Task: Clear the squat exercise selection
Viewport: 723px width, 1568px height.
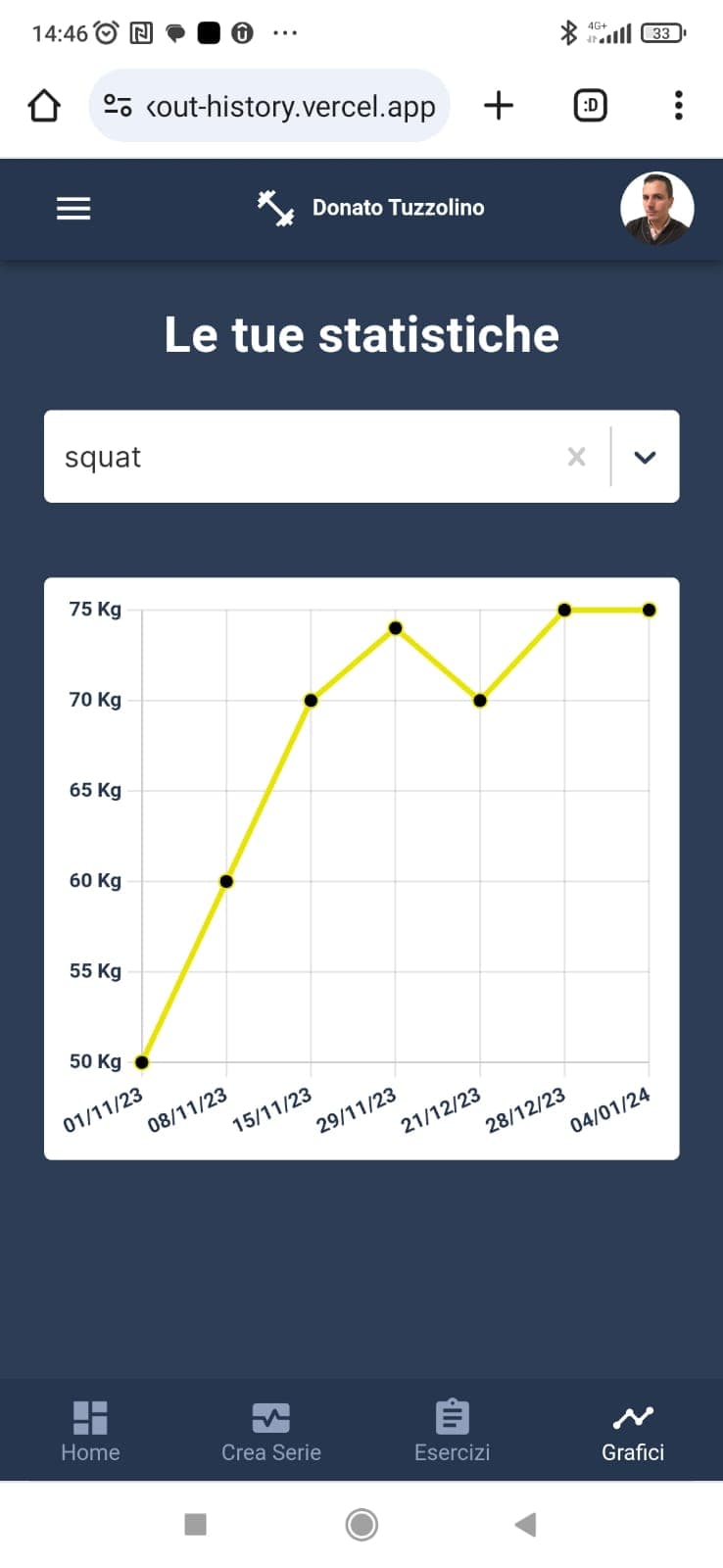Action: pyautogui.click(x=576, y=457)
